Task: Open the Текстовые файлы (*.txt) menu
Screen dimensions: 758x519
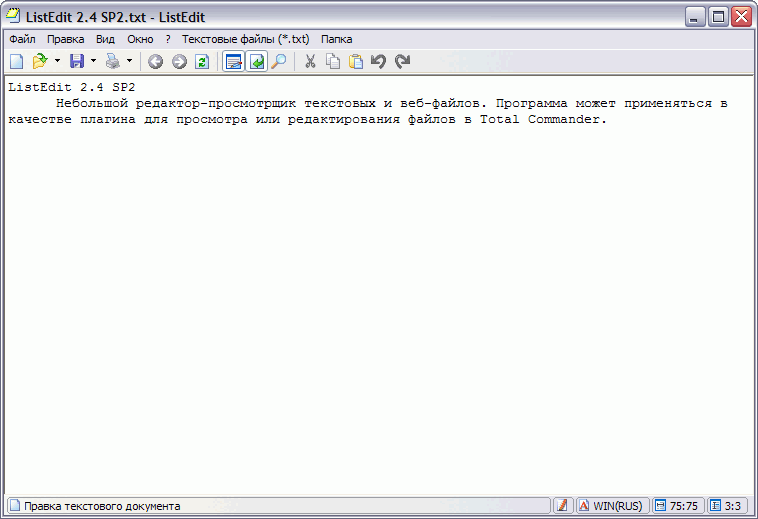Action: point(246,39)
